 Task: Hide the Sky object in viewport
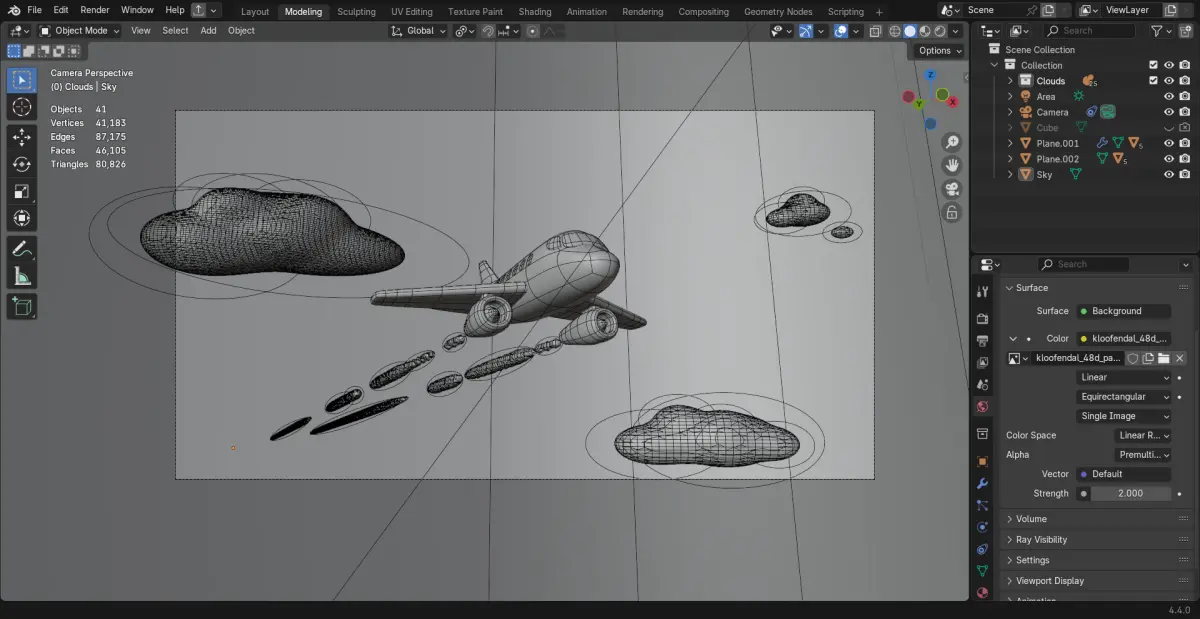coord(1169,174)
